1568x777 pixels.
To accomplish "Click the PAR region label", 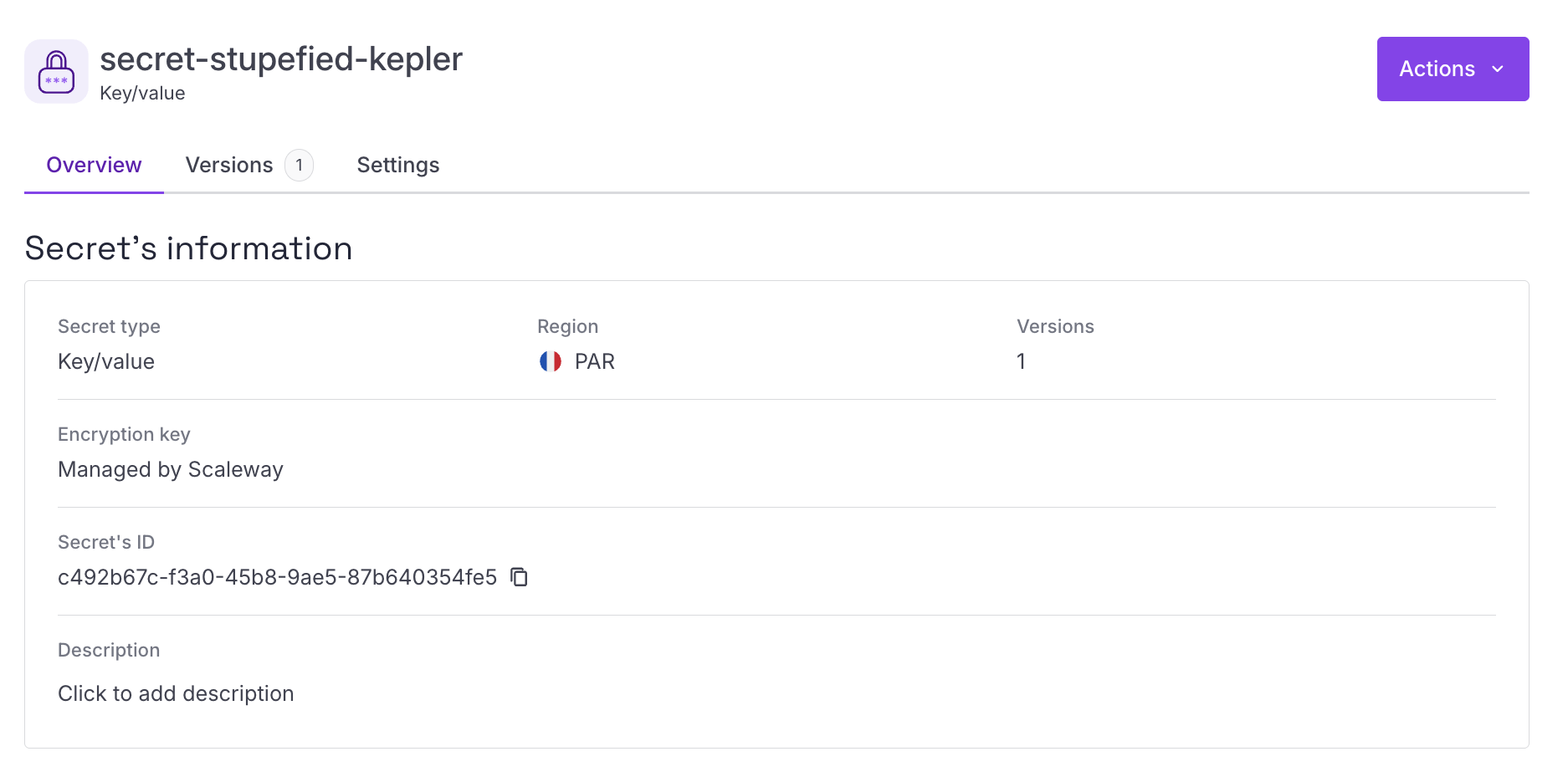I will pyautogui.click(x=595, y=361).
